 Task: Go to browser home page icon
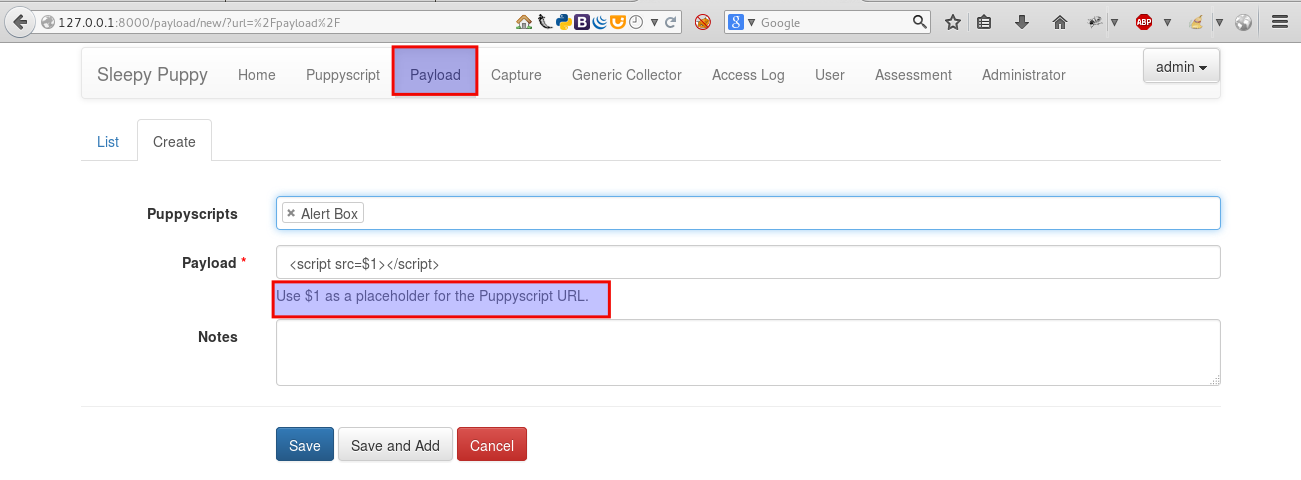coord(1060,21)
